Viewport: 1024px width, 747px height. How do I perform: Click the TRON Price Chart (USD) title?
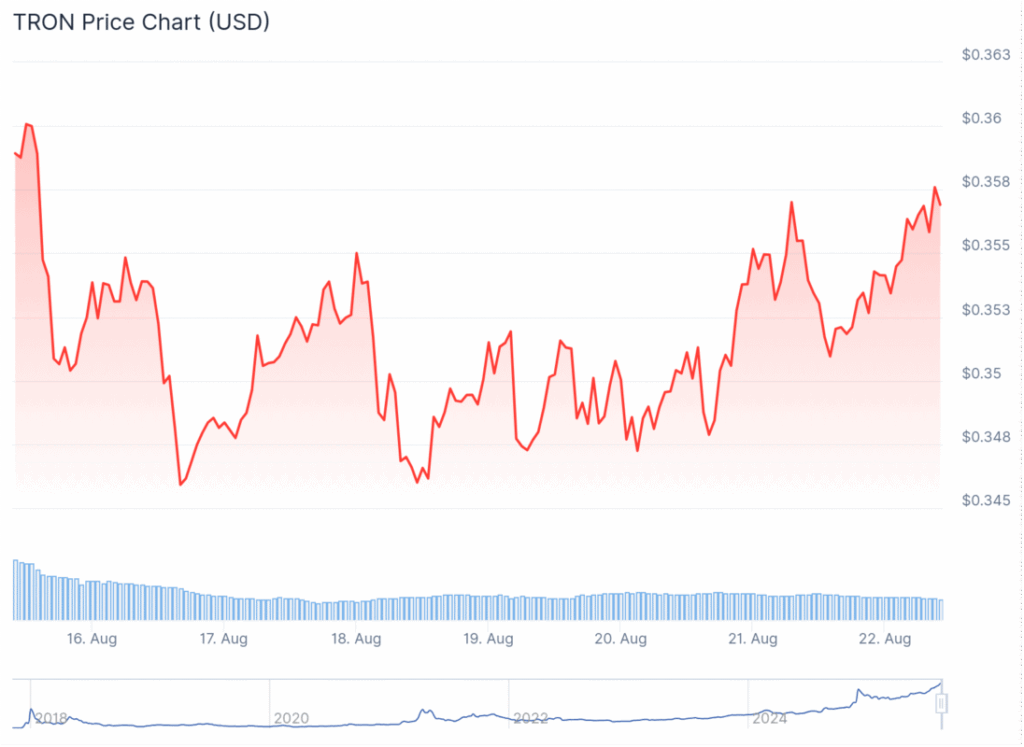point(141,22)
